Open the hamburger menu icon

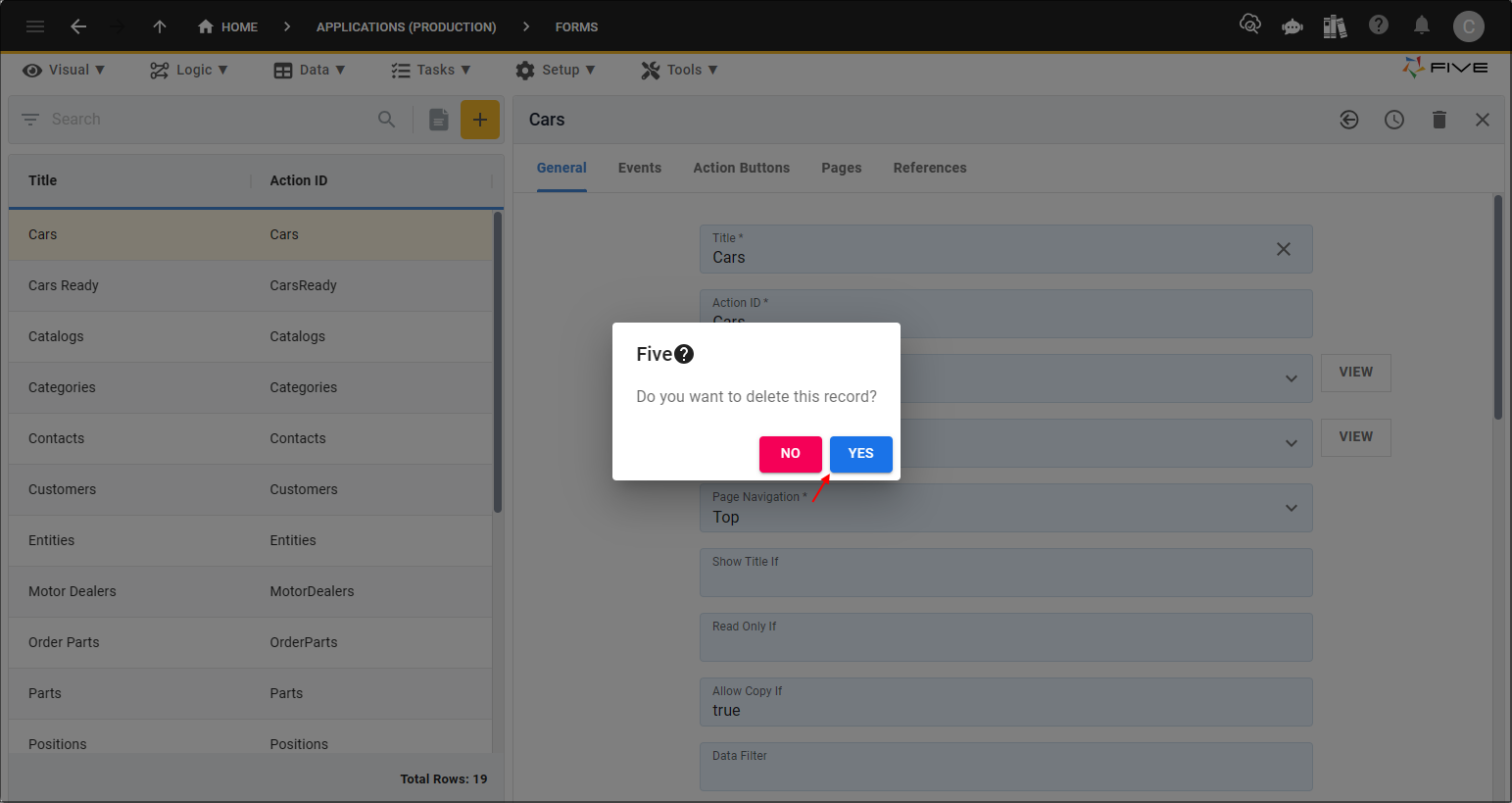(35, 26)
